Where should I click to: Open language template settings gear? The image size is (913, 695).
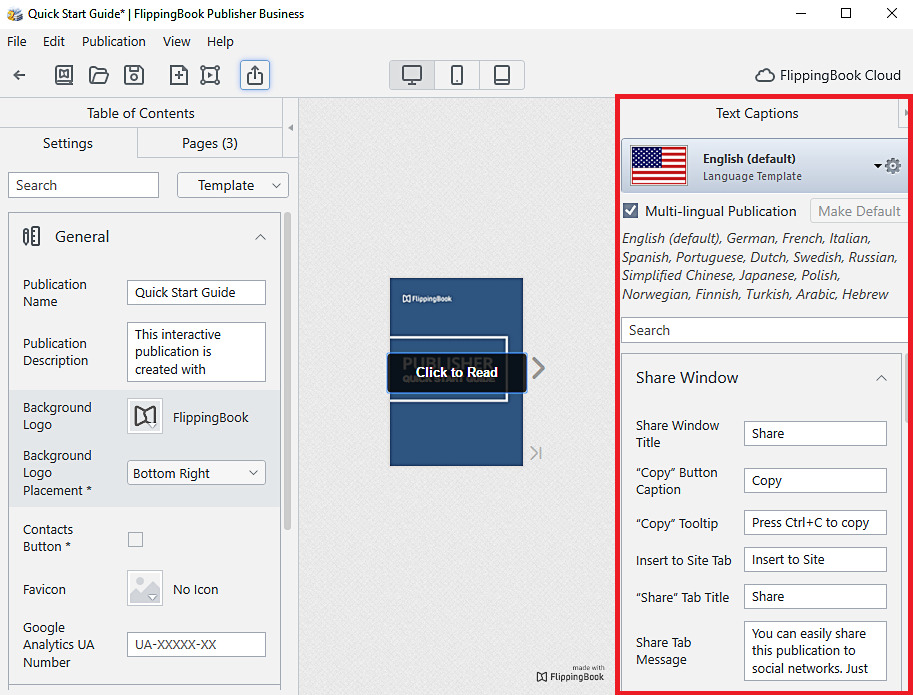tap(893, 166)
